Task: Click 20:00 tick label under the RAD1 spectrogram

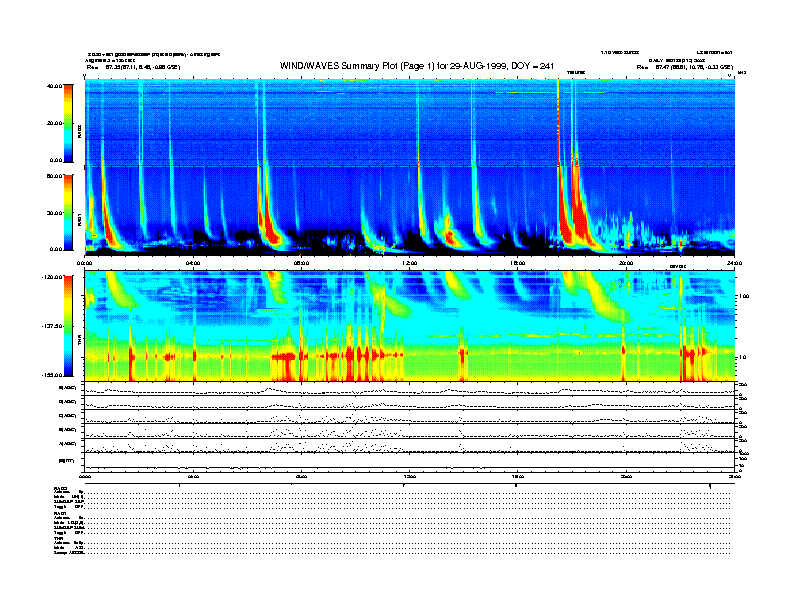Action: pyautogui.click(x=626, y=263)
